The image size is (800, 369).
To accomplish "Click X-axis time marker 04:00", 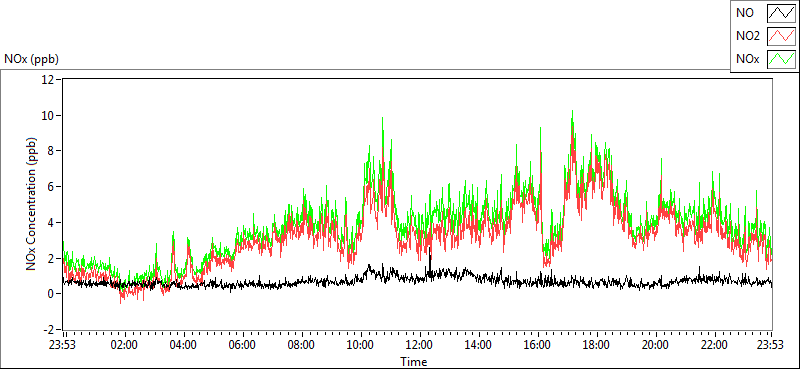I will [183, 345].
